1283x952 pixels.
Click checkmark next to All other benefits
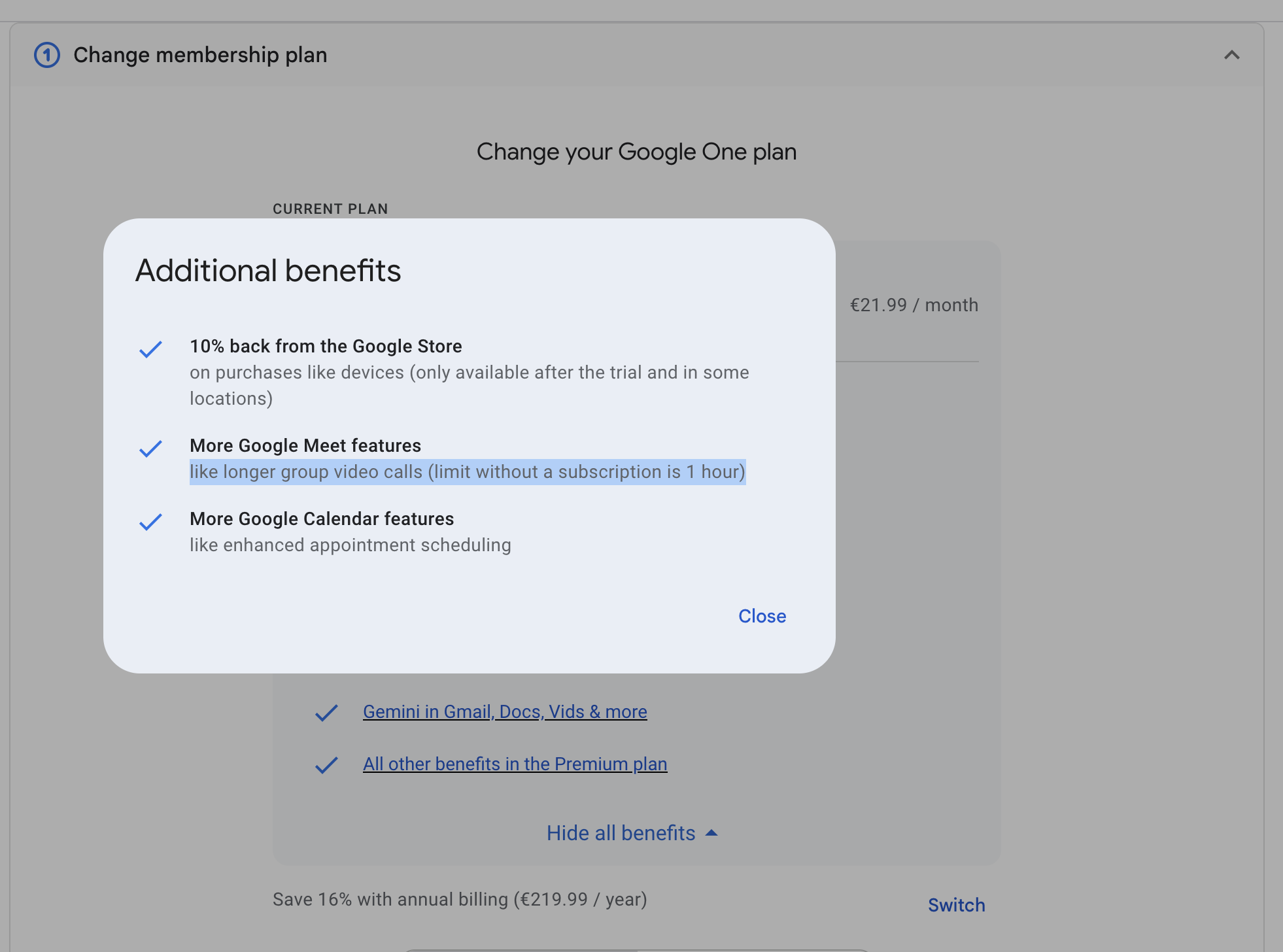pyautogui.click(x=326, y=765)
